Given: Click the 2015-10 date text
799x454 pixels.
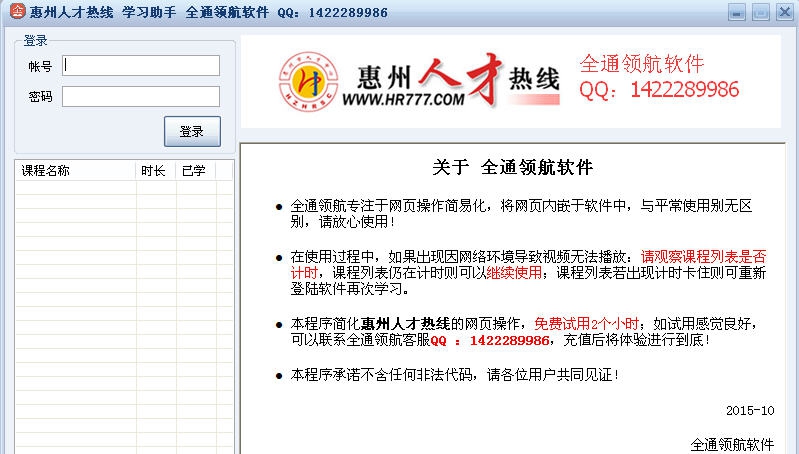Looking at the screenshot, I should (x=750, y=410).
